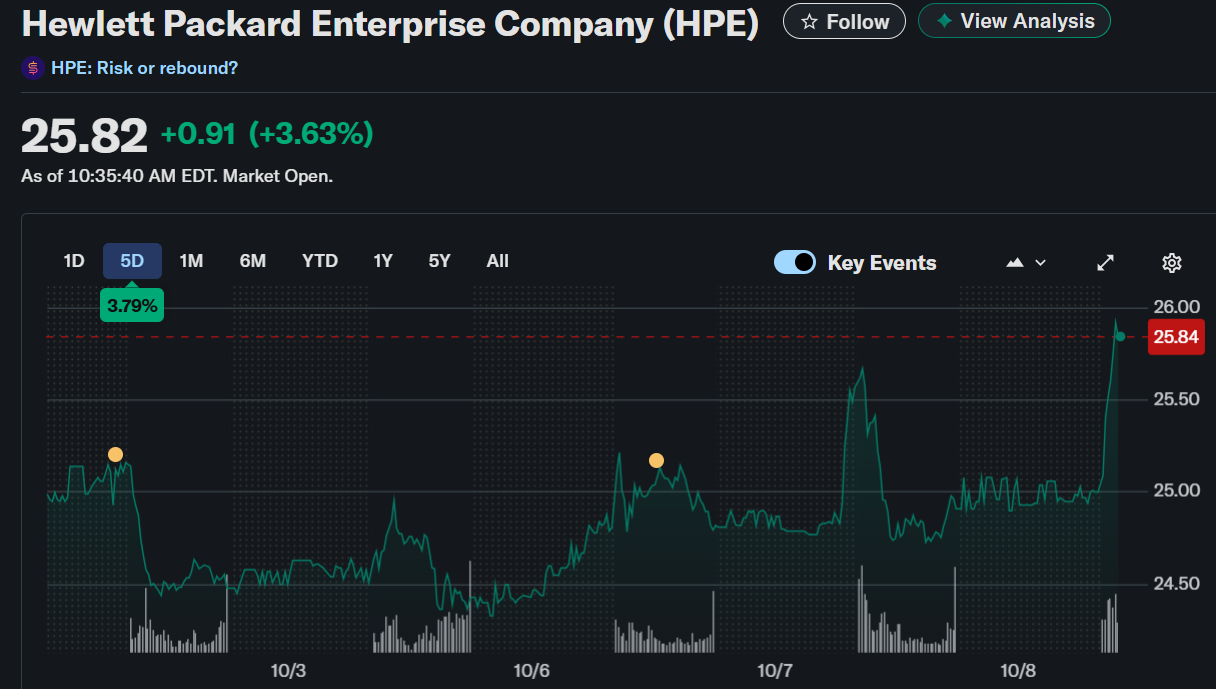The image size is (1216, 689).
Task: Expand chart to full screen
Action: coord(1105,263)
